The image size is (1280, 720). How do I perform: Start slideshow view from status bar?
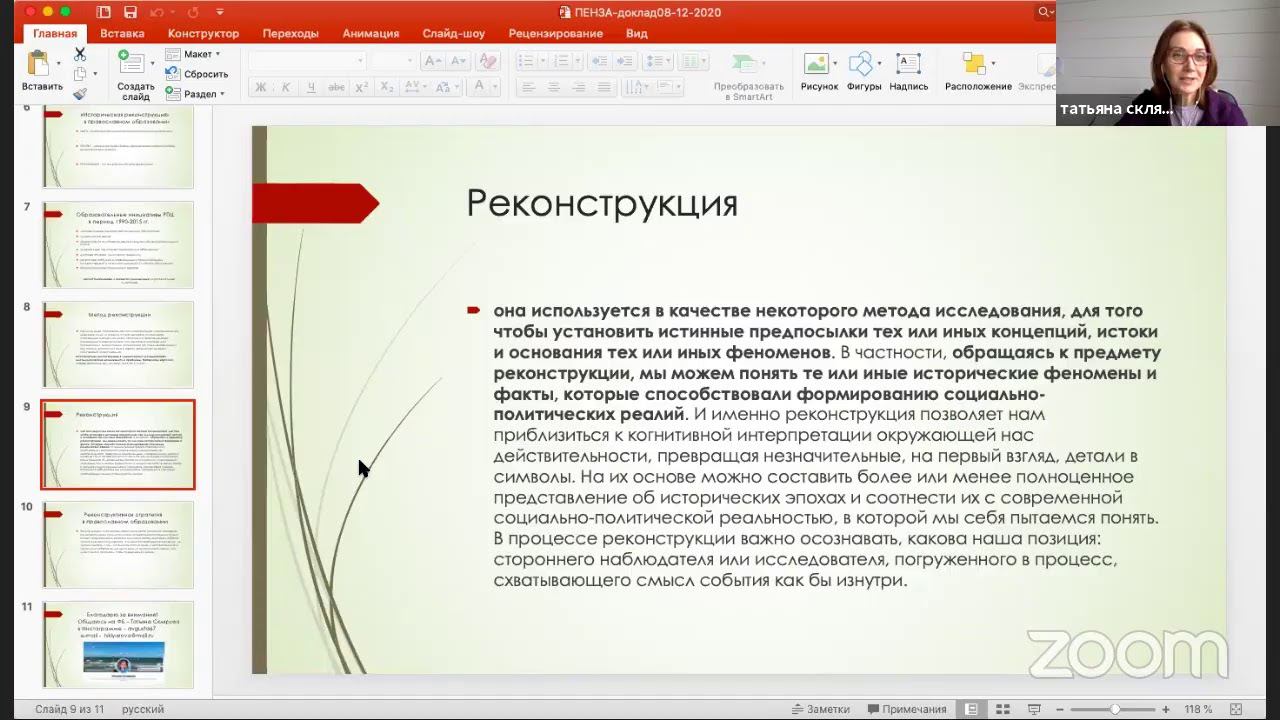coord(1034,709)
